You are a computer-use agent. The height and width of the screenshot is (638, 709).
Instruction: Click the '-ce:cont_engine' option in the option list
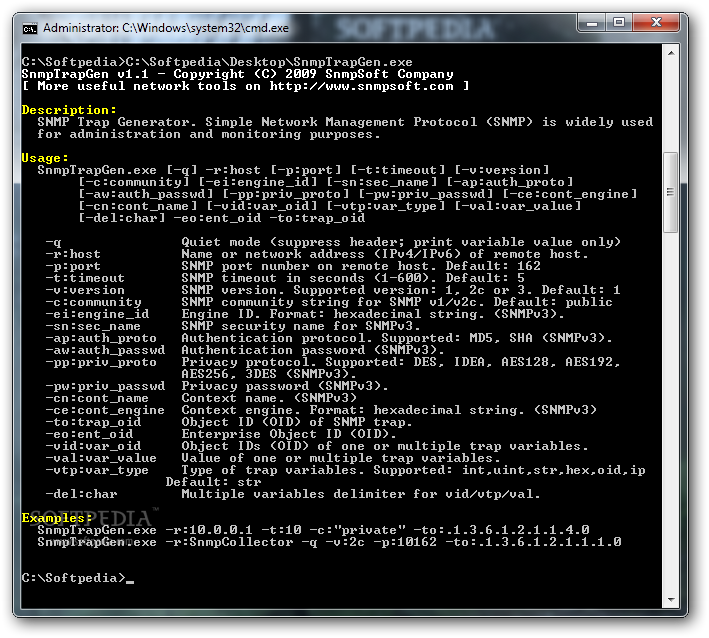[105, 410]
